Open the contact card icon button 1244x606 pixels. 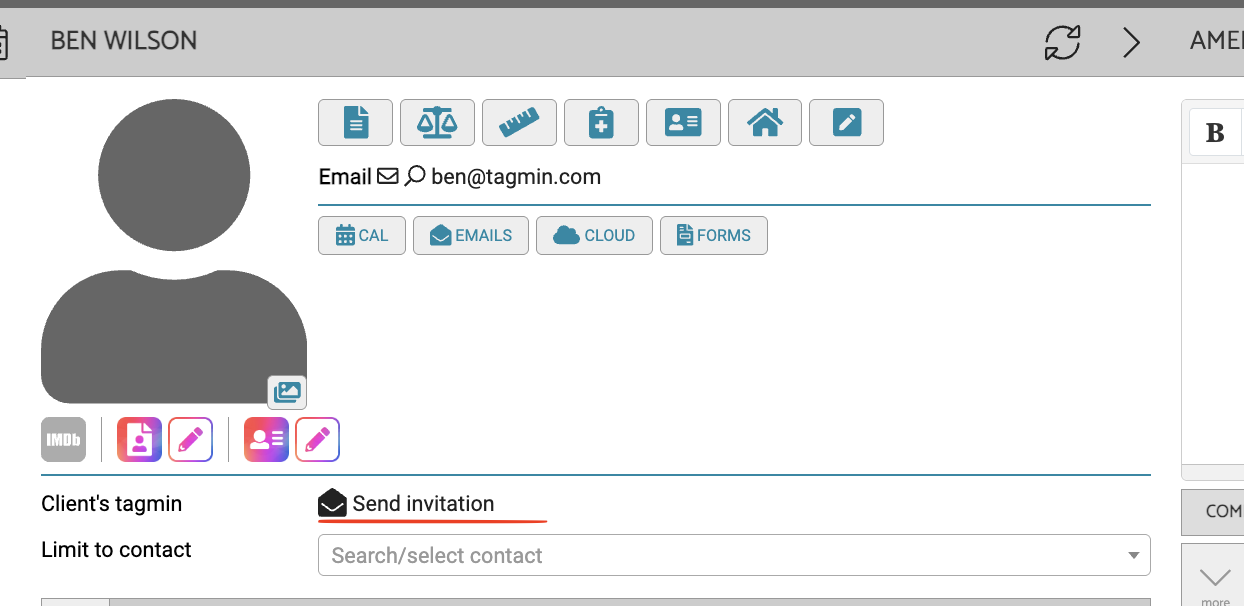(683, 123)
